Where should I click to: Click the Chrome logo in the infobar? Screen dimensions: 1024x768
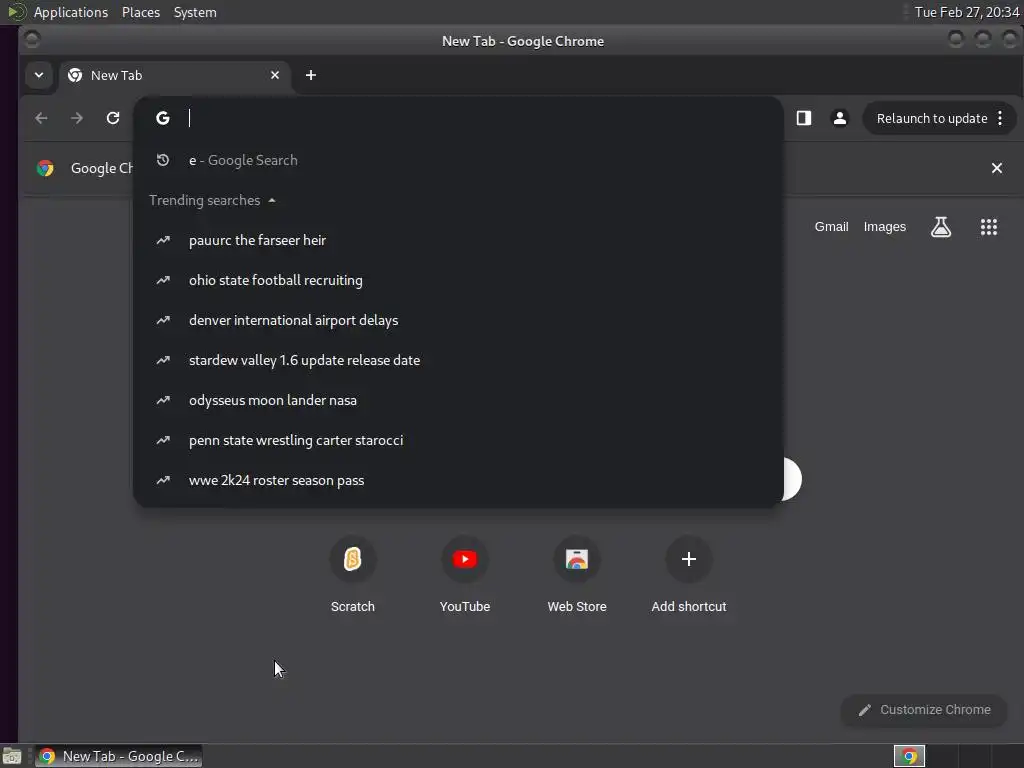(x=45, y=168)
